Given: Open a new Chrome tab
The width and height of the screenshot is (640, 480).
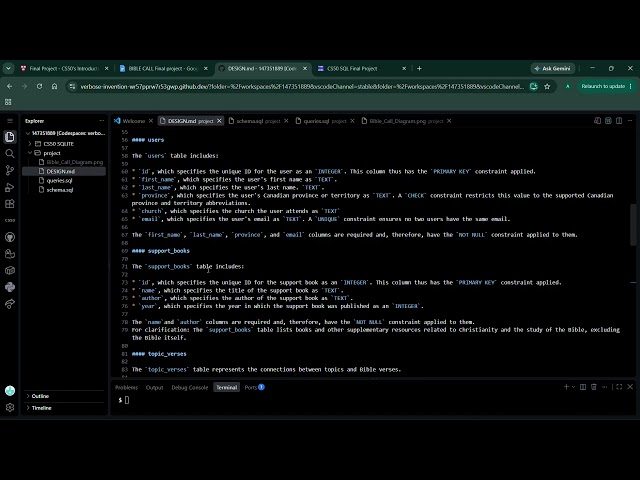Looking at the screenshot, I should (x=419, y=69).
